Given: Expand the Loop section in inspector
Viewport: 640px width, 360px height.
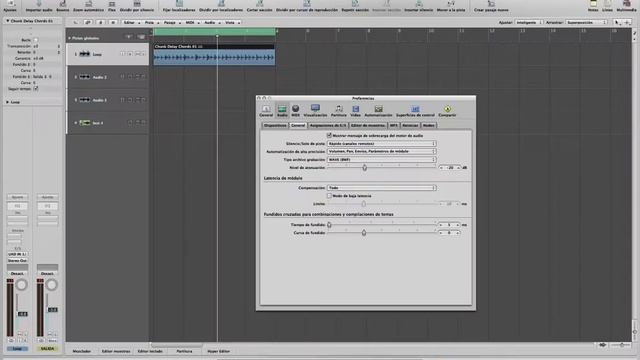Looking at the screenshot, I should point(7,102).
